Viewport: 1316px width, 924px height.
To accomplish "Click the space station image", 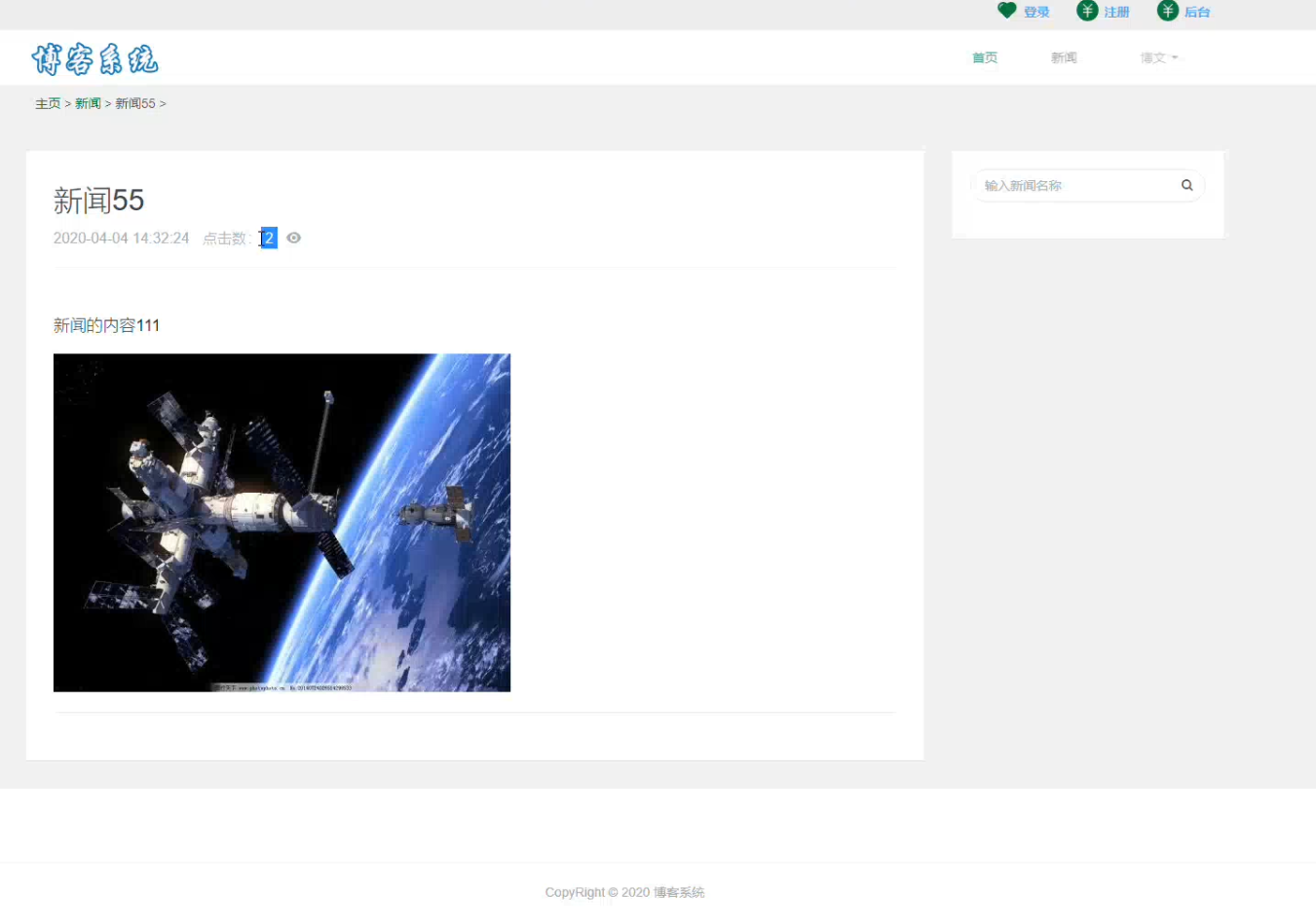I will click(282, 523).
